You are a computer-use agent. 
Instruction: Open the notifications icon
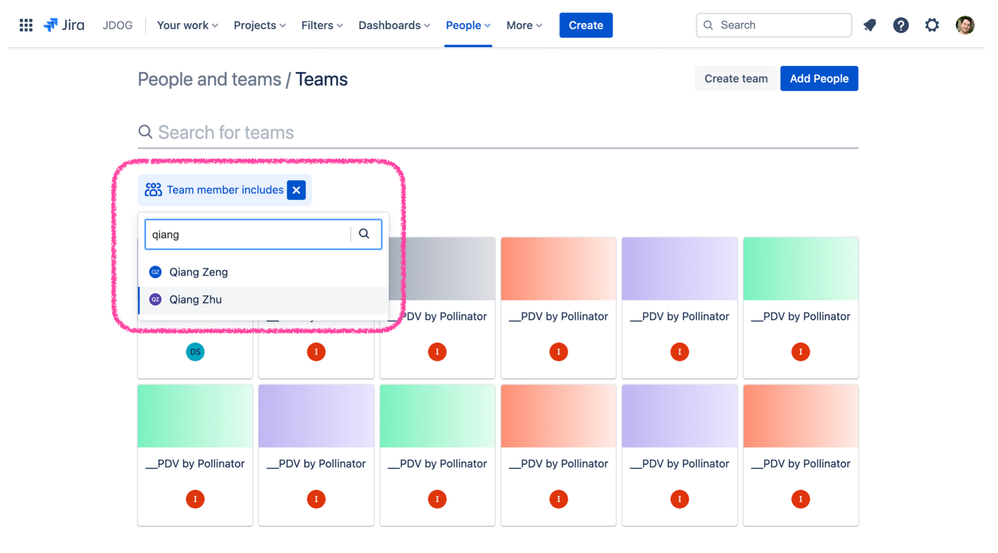coord(869,25)
